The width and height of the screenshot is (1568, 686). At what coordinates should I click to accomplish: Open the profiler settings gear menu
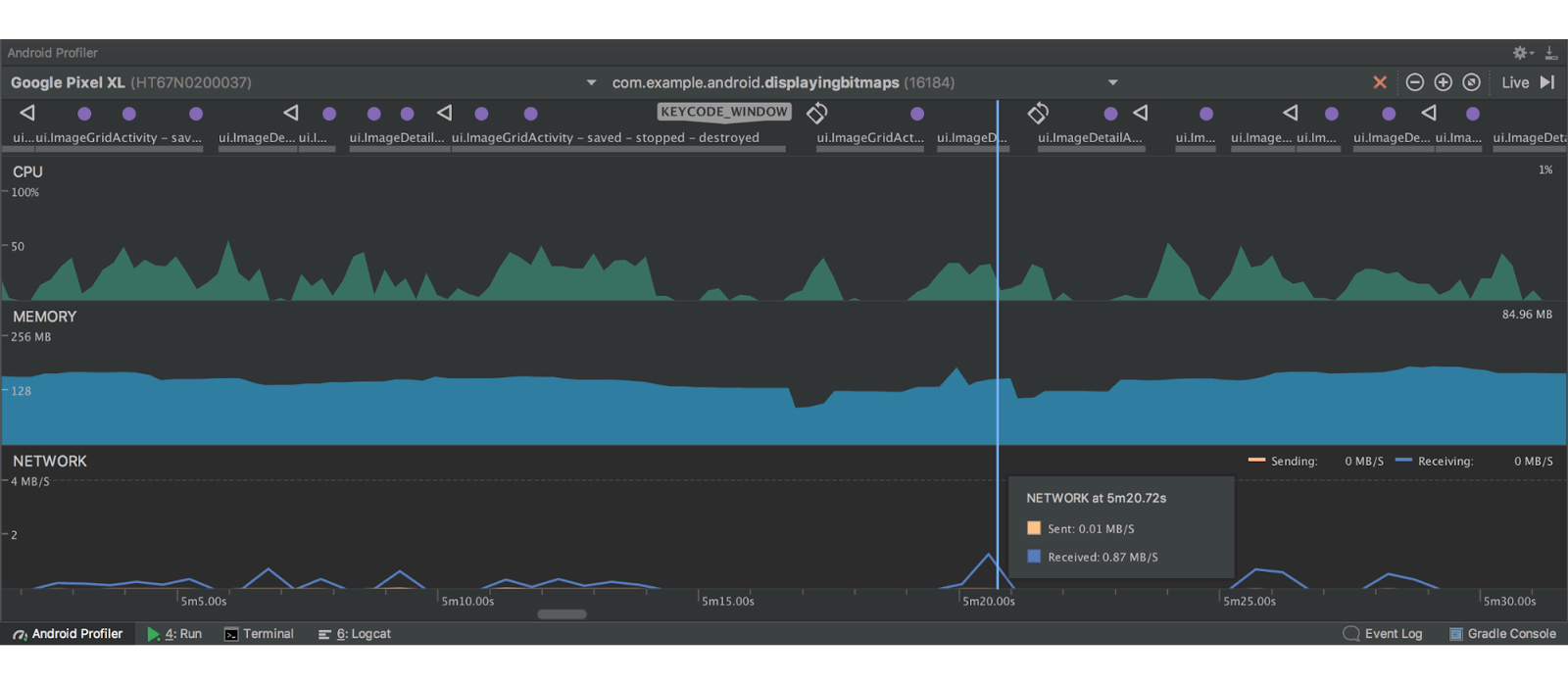pos(1521,53)
